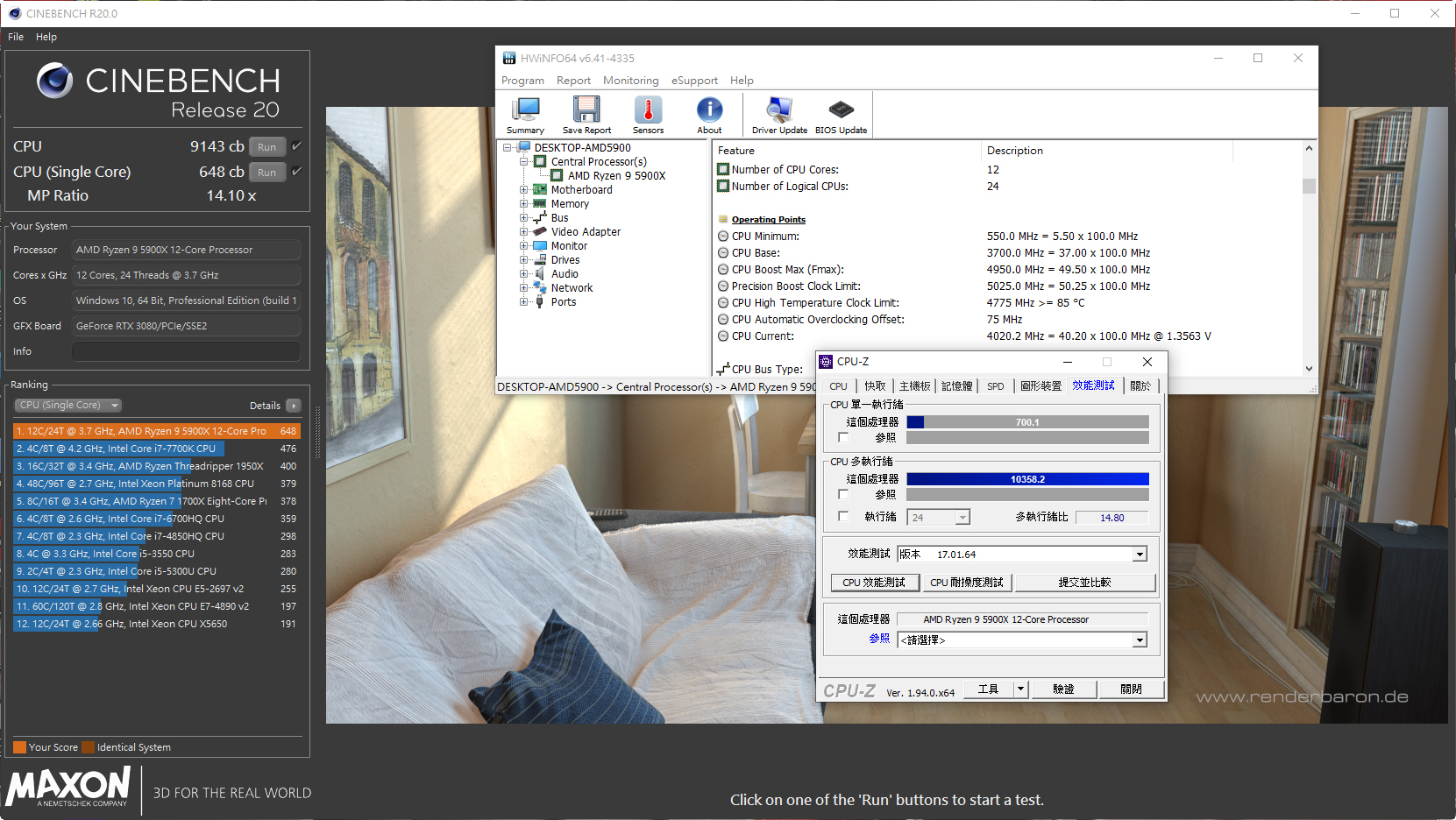Open Driver Update in HWiNFO64 toolbar
1456x820 pixels.
[x=779, y=115]
